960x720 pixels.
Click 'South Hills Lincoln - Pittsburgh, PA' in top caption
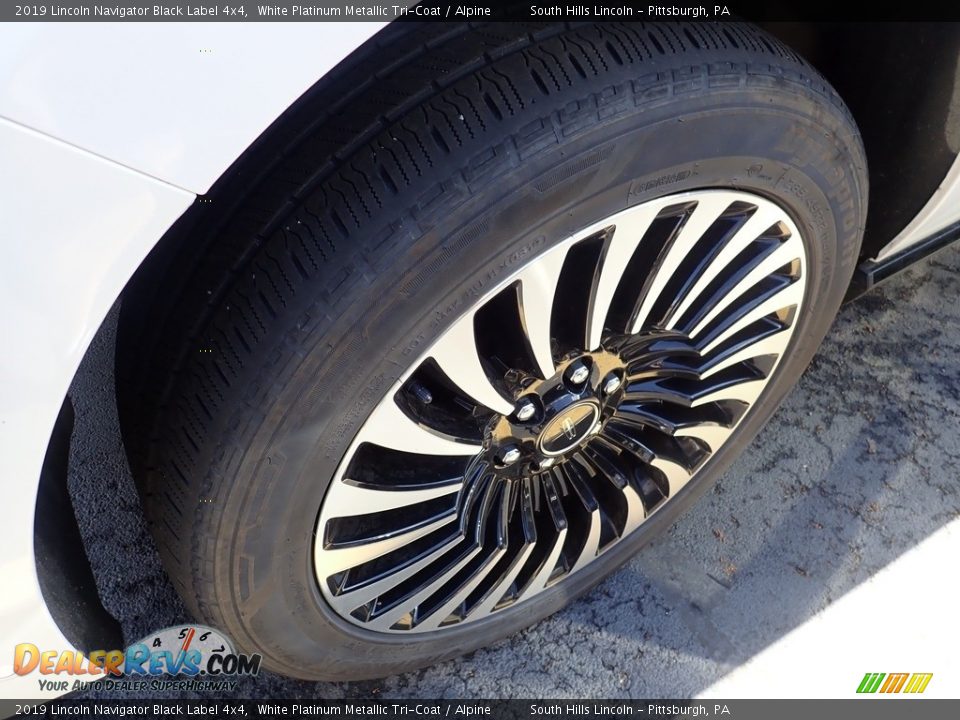click(x=630, y=10)
